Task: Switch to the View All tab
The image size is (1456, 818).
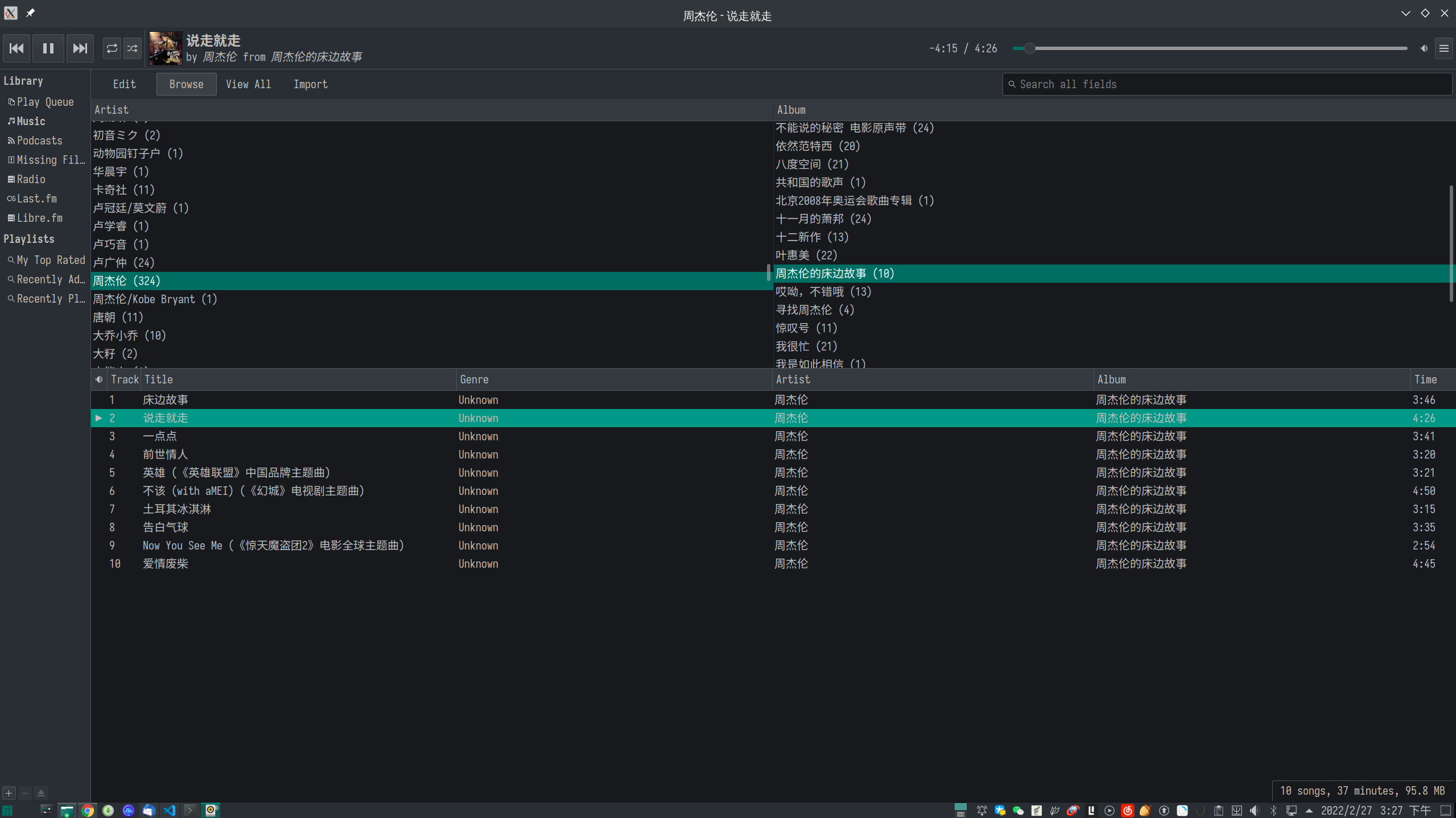Action: (248, 84)
